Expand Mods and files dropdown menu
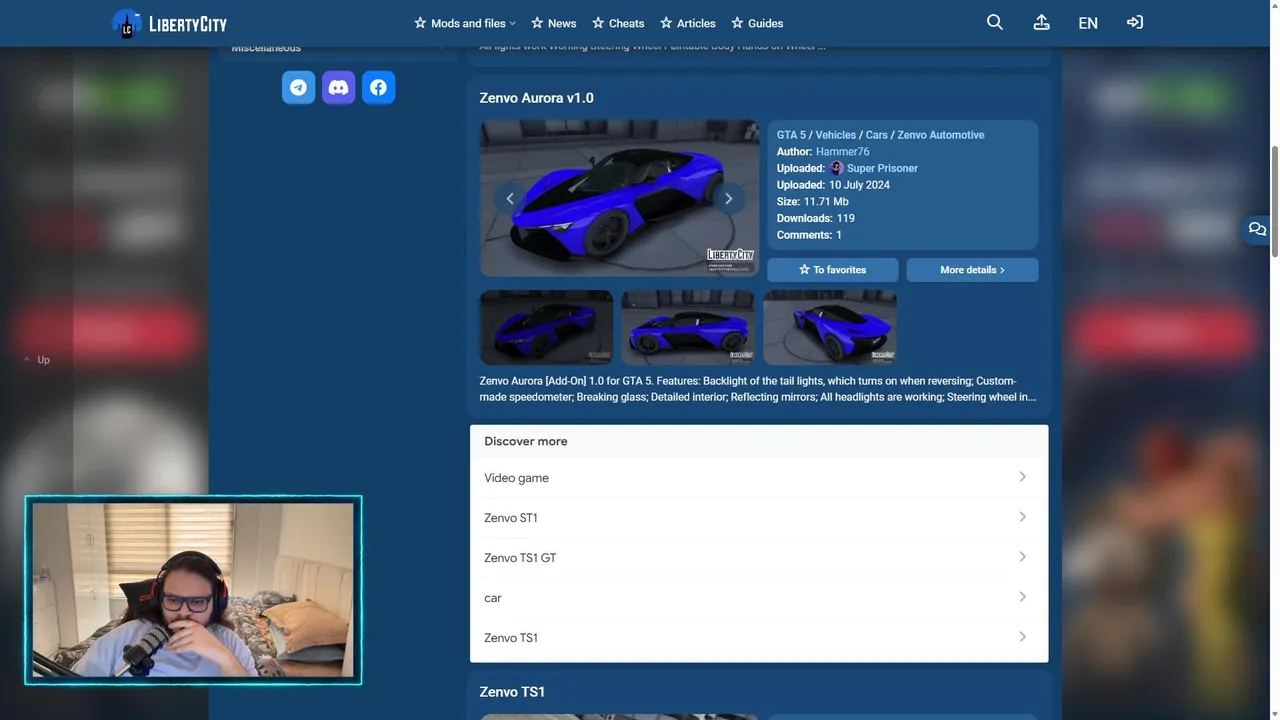This screenshot has height=720, width=1280. (465, 23)
